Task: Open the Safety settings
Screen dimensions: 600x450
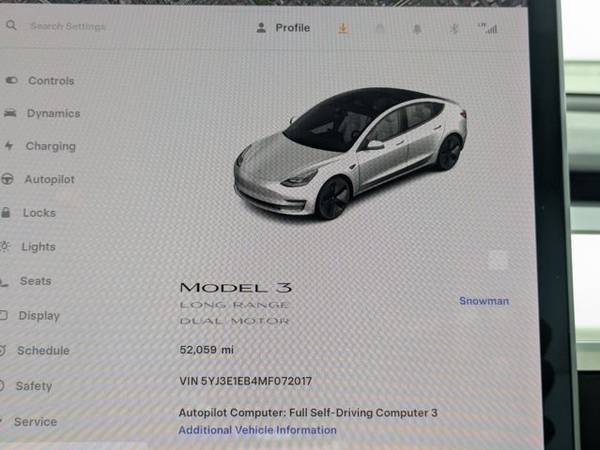Action: pyautogui.click(x=34, y=386)
